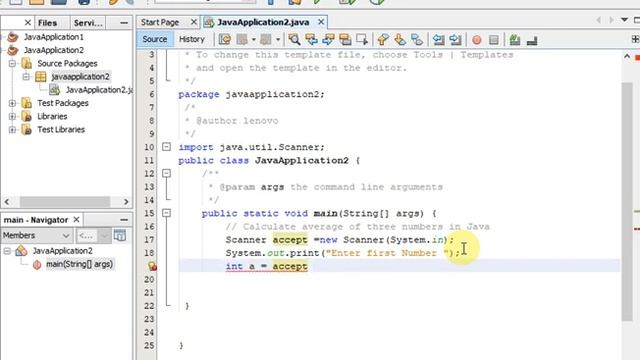
Task: Stop Macro Recording icon
Action: [493, 40]
